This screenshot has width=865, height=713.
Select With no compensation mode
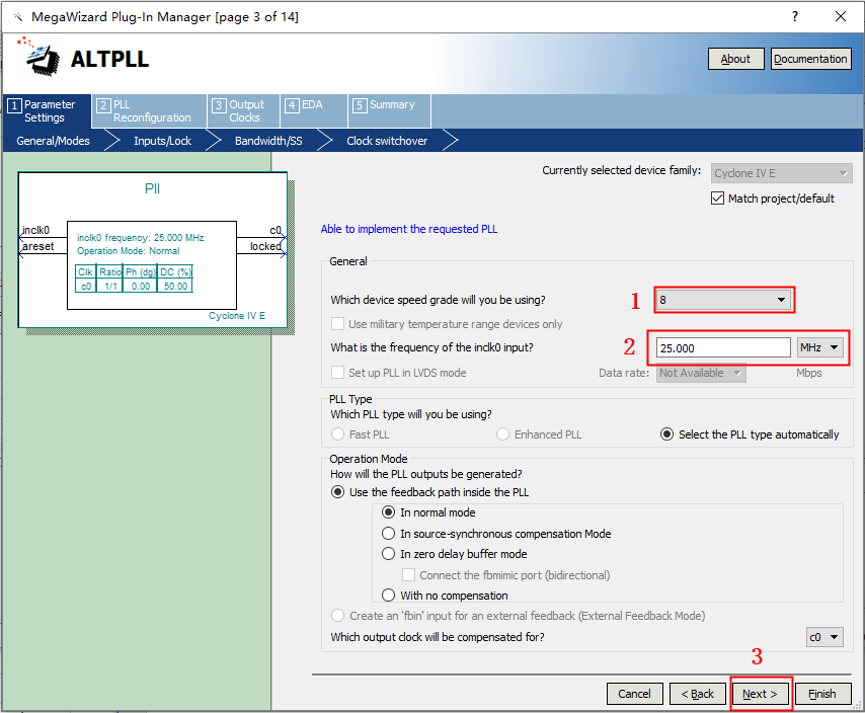(x=389, y=595)
